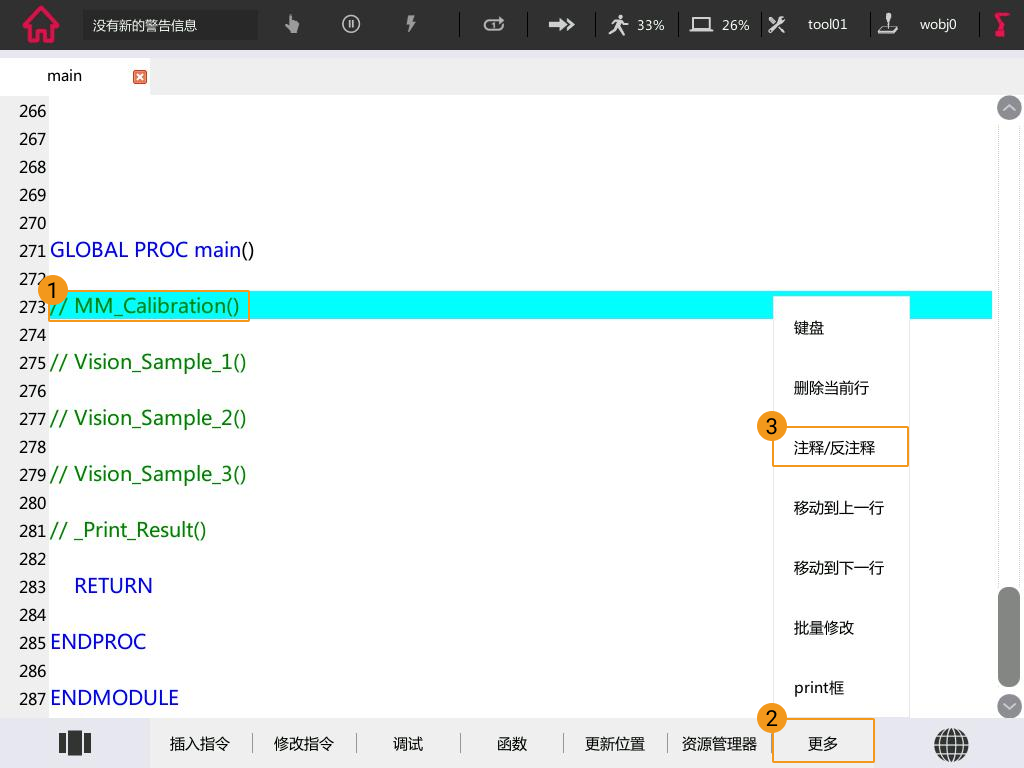Switch to the main tab
Image resolution: width=1024 pixels, height=768 pixels.
(x=64, y=75)
